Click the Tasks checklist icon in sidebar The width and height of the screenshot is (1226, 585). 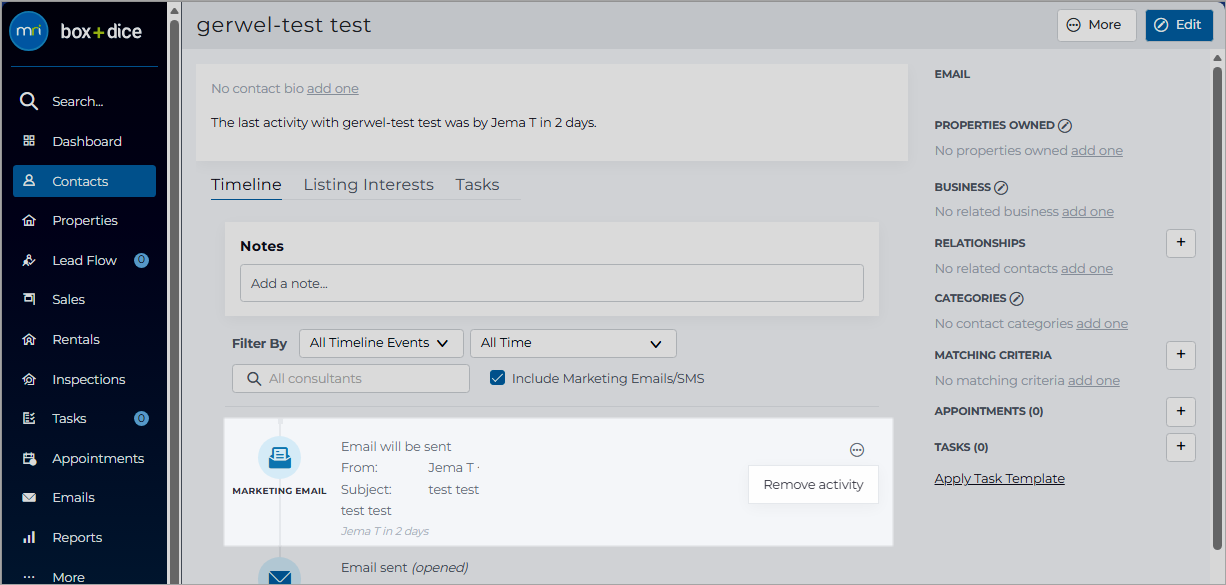tap(29, 418)
